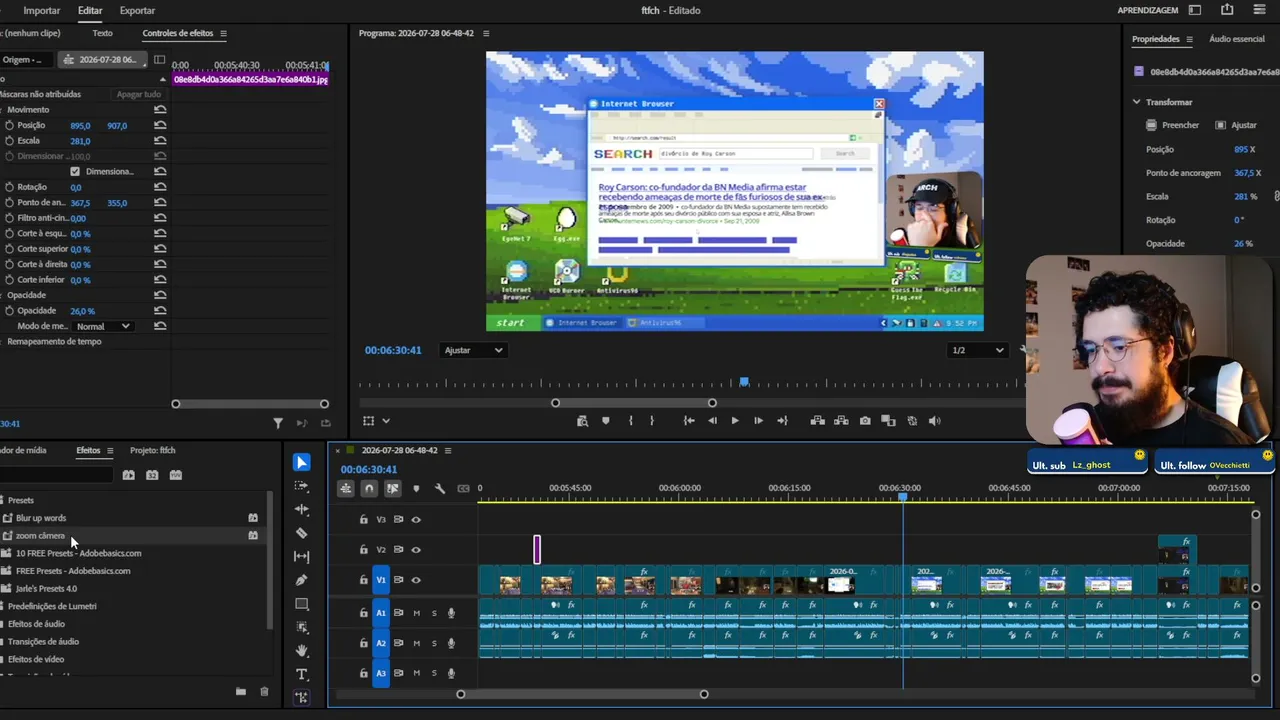1280x720 pixels.
Task: Solo audio track A2
Action: click(434, 643)
